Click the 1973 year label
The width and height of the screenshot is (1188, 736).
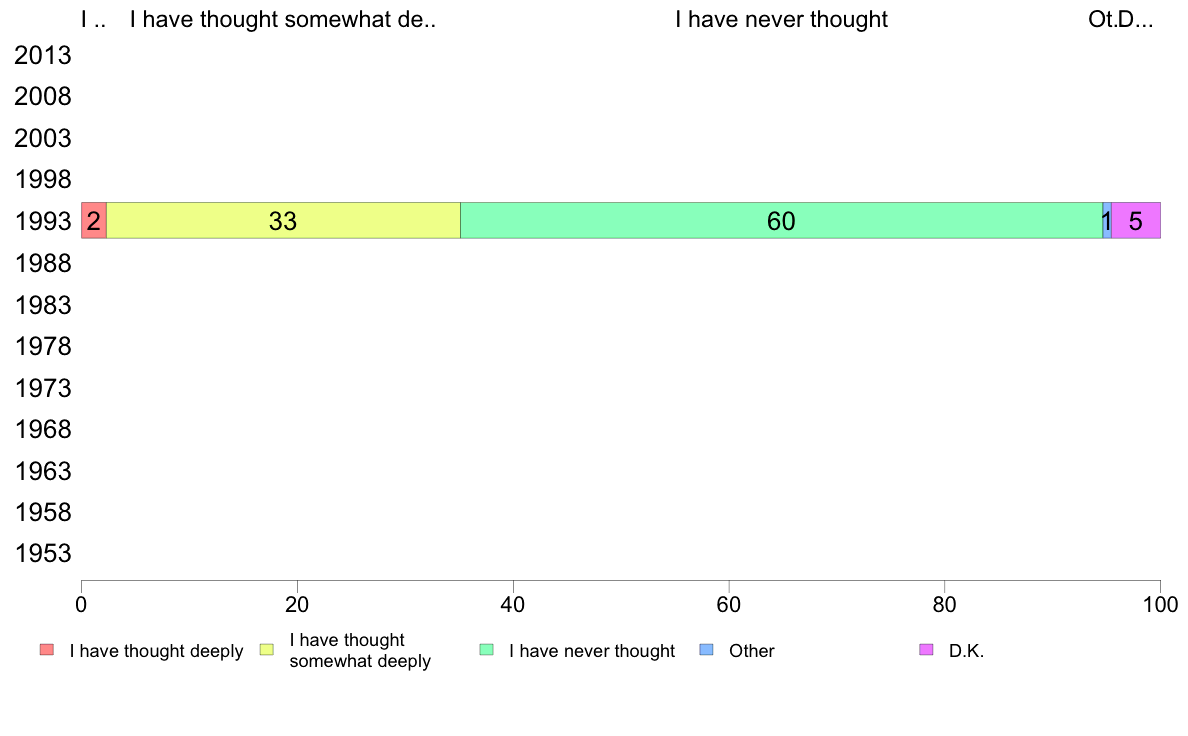click(x=43, y=388)
